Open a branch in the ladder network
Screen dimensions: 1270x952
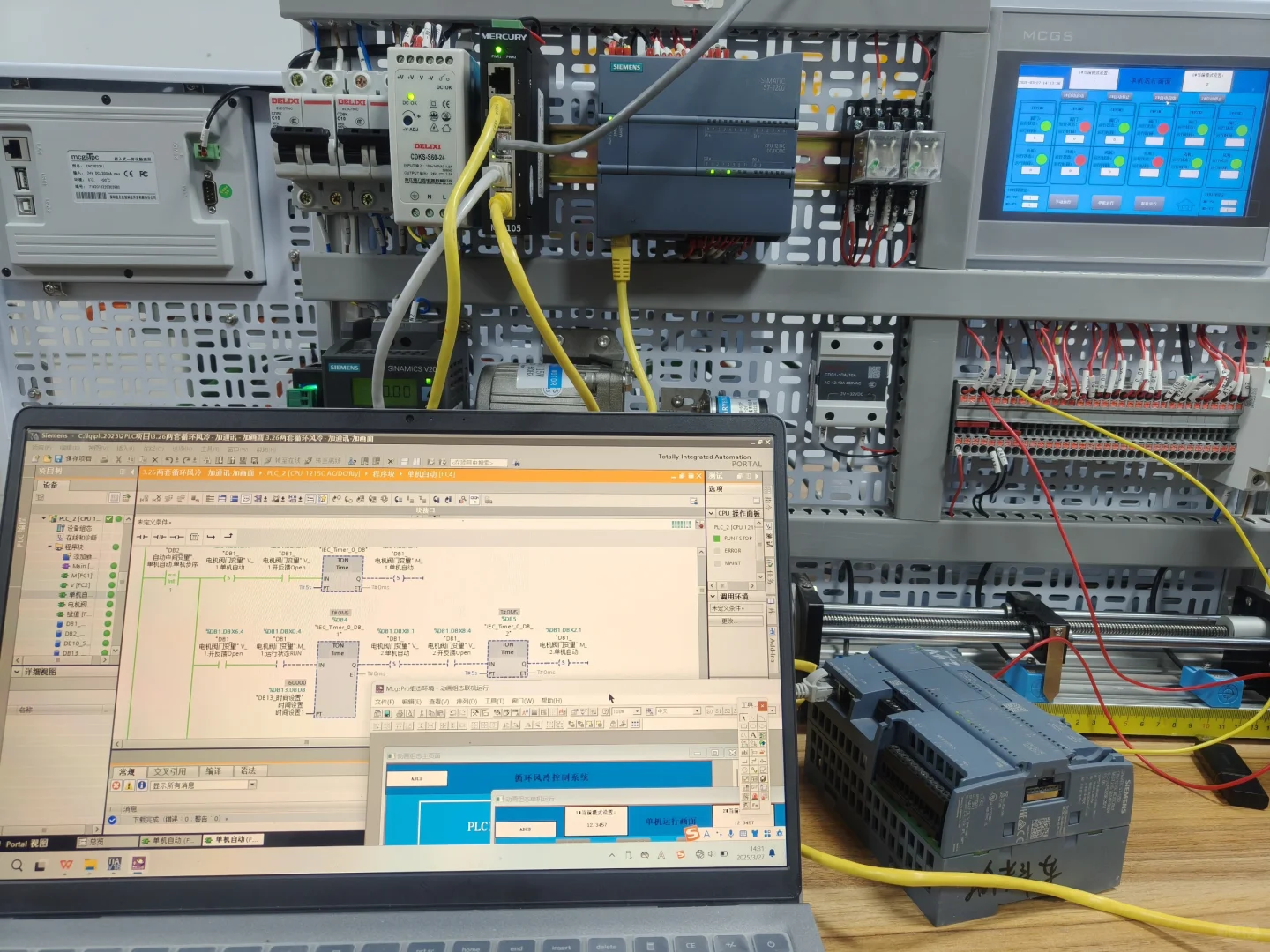tap(211, 536)
